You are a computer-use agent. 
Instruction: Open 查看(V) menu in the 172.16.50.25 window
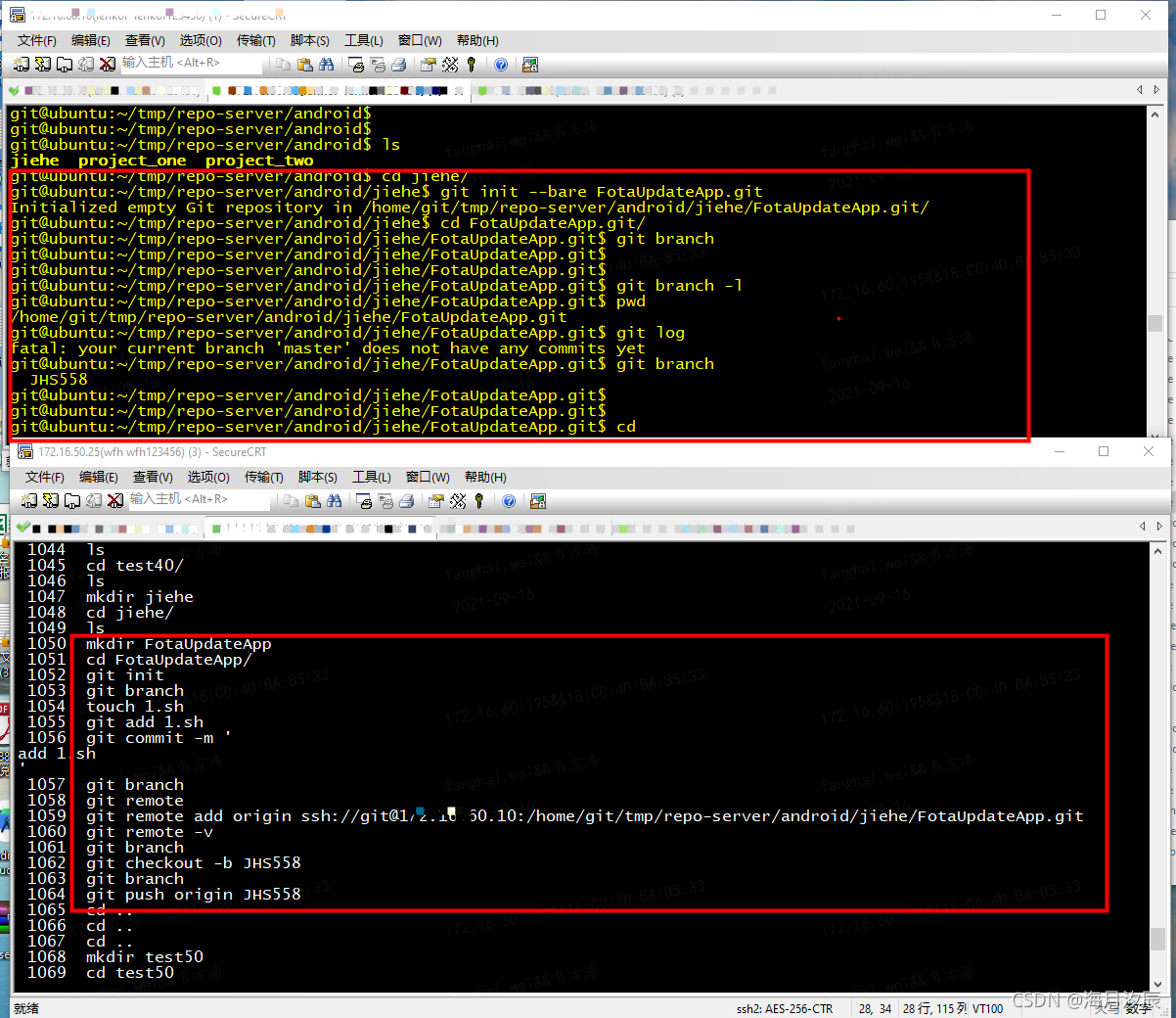pos(153,477)
